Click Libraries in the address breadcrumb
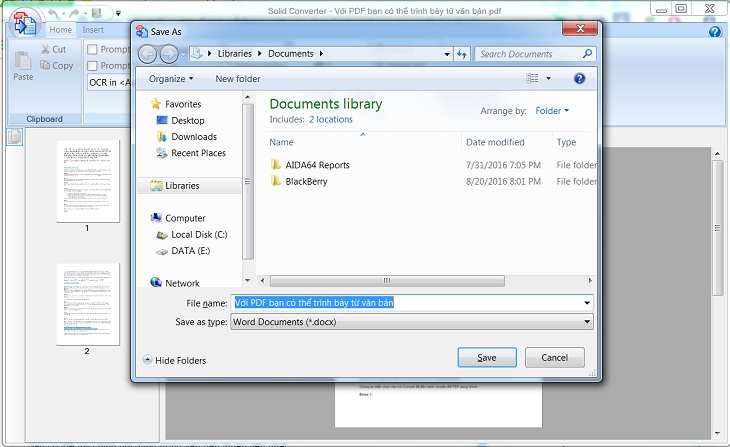Screen dimensions: 730x447 point(235,54)
